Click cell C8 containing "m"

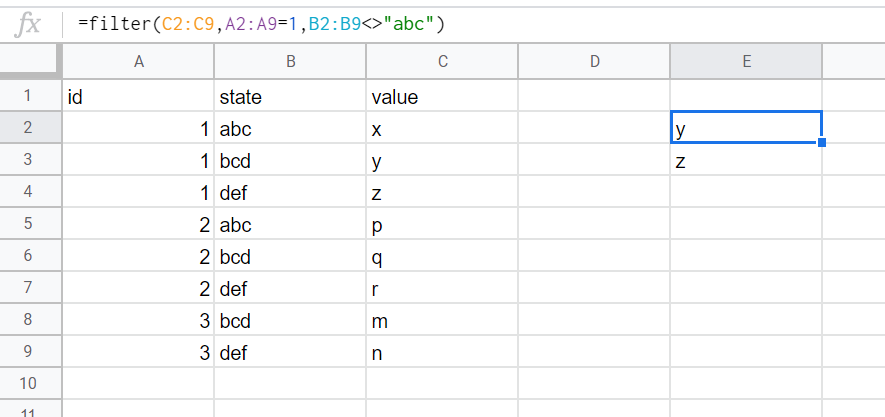(x=442, y=321)
